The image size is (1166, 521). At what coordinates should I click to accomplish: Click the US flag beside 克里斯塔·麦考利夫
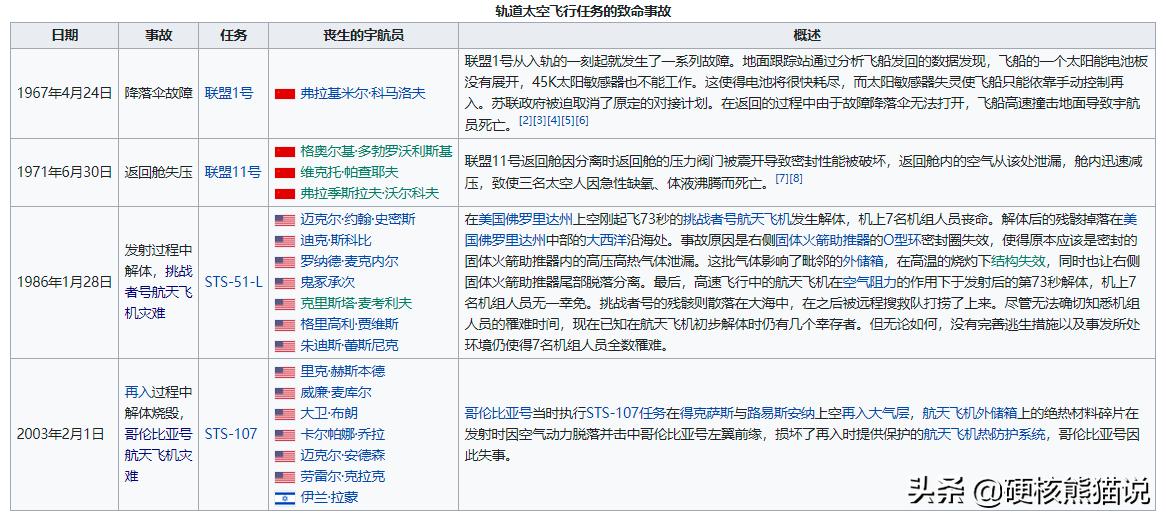point(285,304)
